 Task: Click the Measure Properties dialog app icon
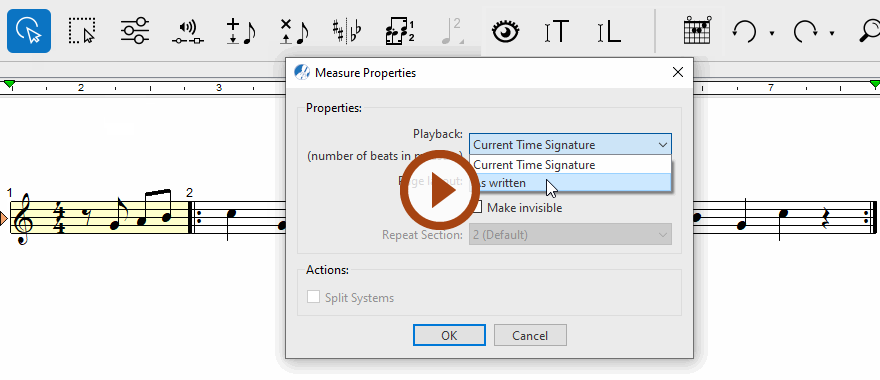[302, 72]
